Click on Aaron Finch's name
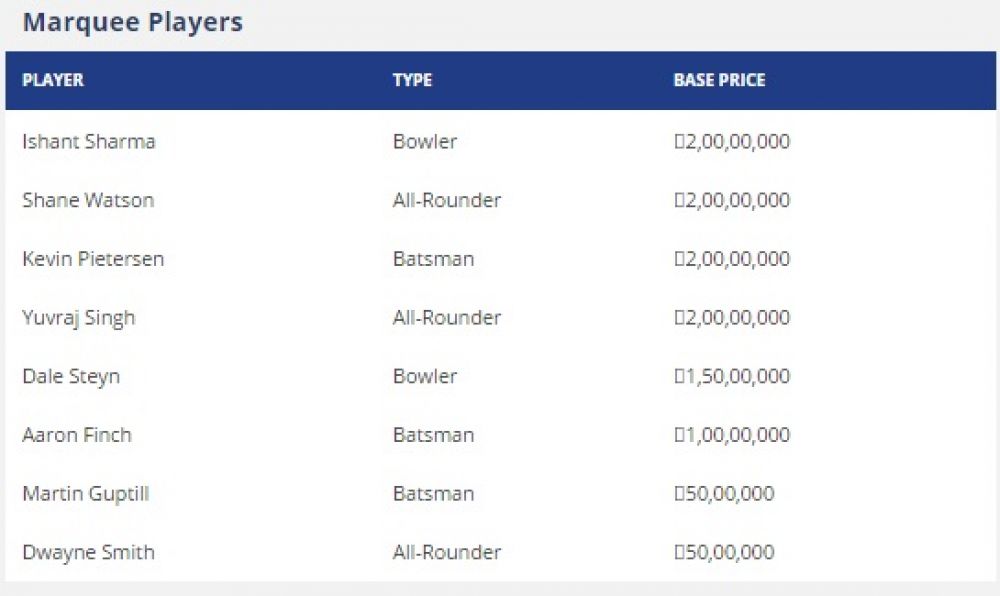Image resolution: width=1000 pixels, height=596 pixels. click(x=77, y=435)
